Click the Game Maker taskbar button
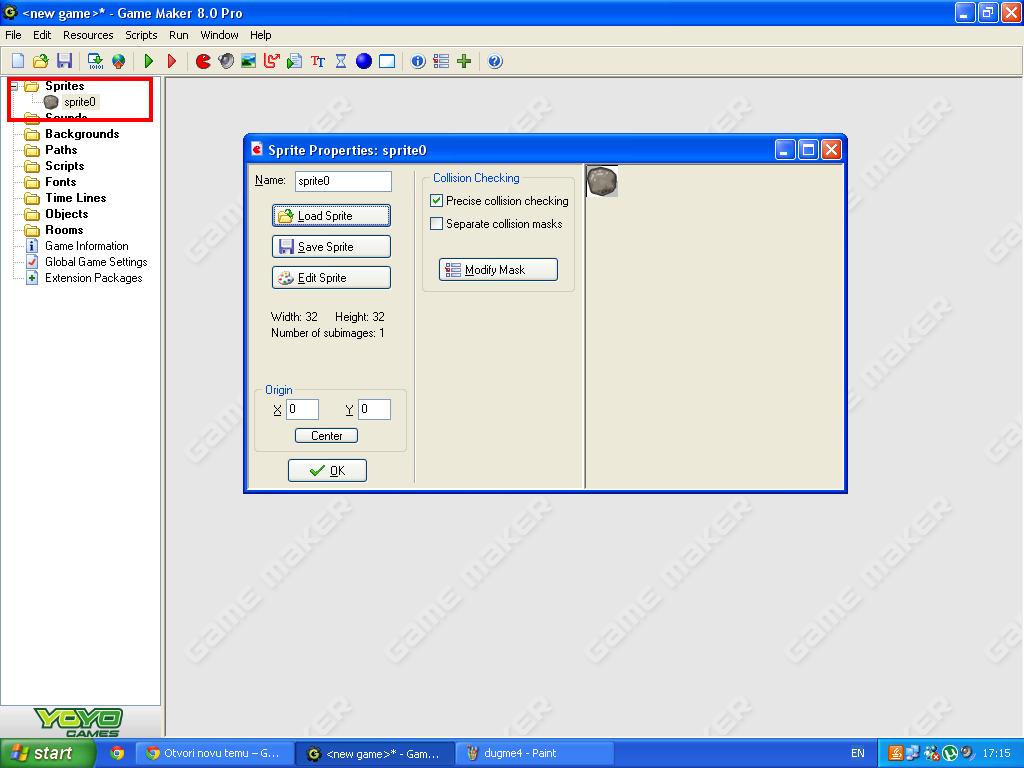This screenshot has width=1024, height=768. [374, 753]
